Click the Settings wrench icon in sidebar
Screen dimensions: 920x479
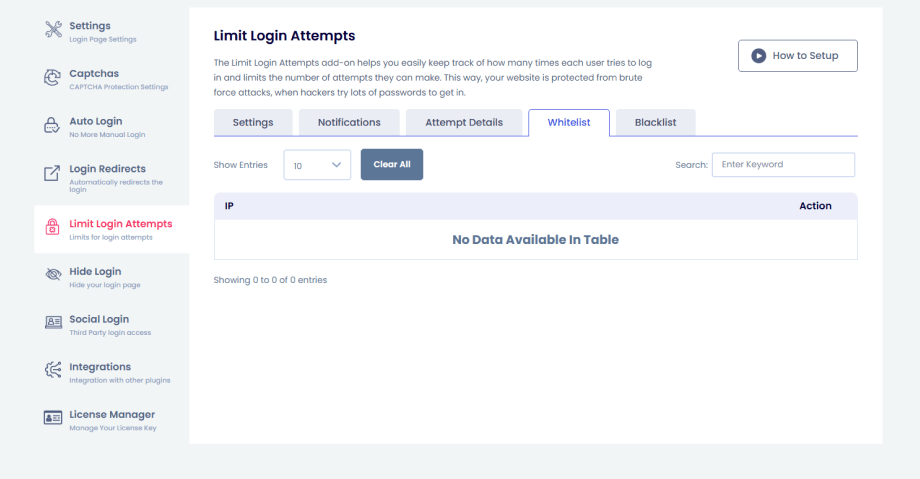pyautogui.click(x=53, y=29)
